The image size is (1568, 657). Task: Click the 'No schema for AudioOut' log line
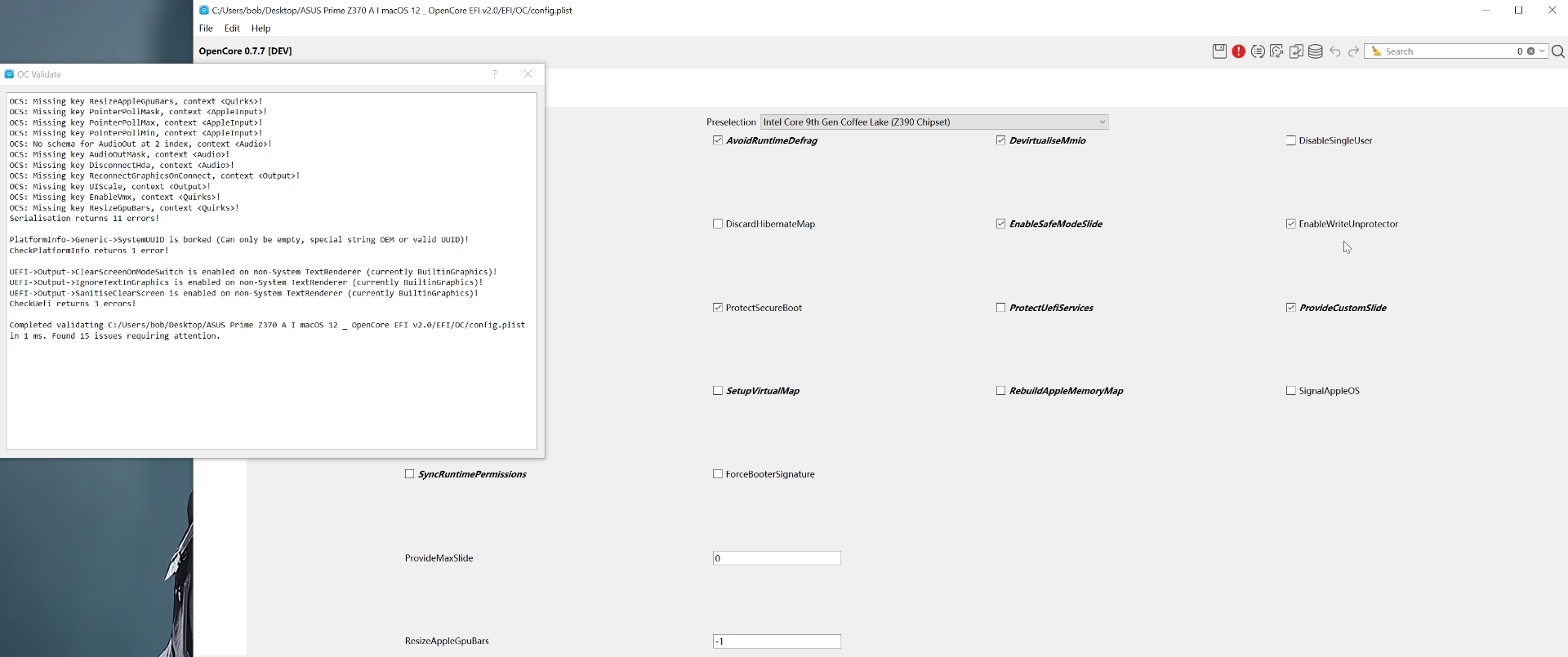(x=140, y=144)
